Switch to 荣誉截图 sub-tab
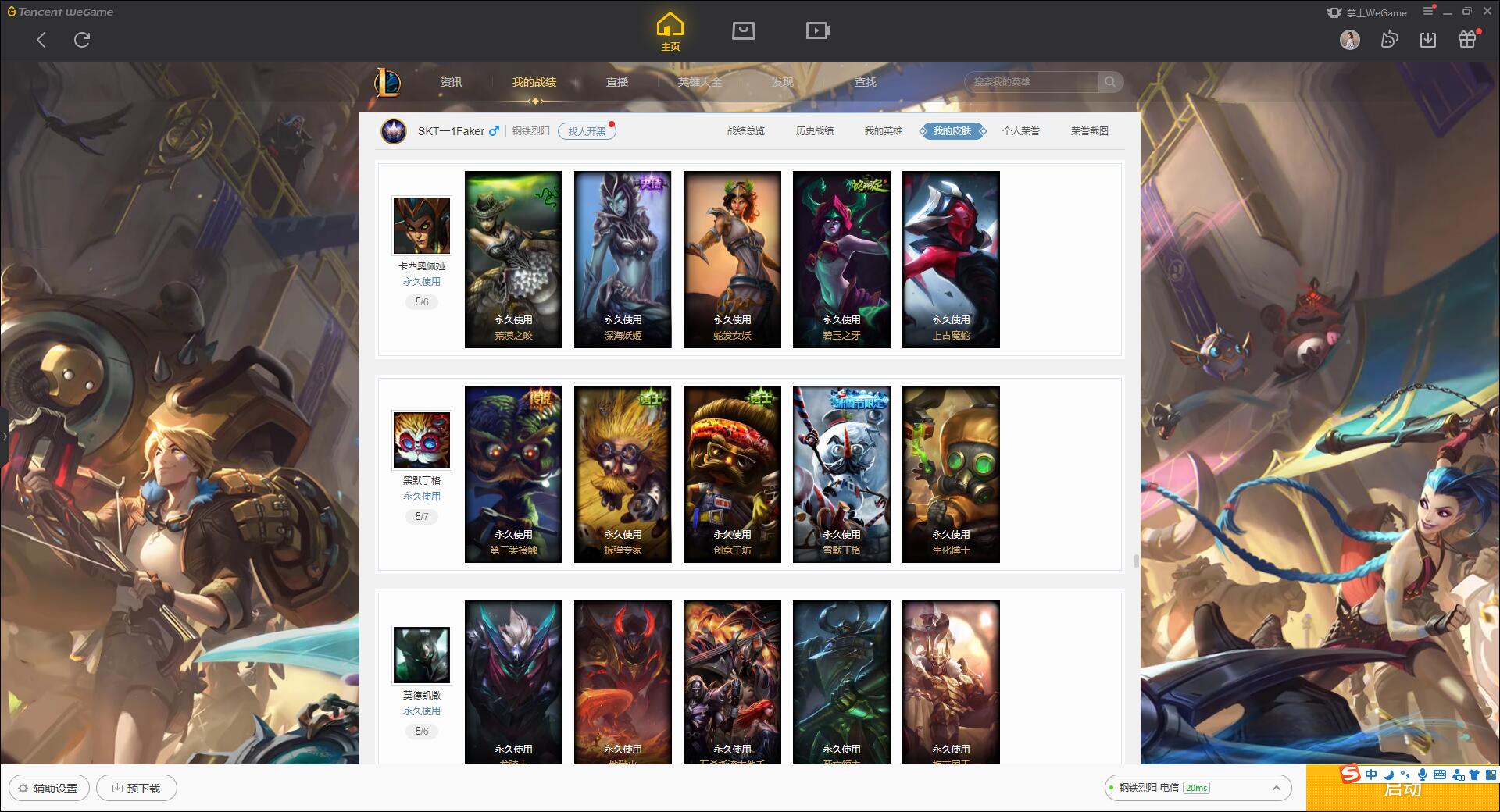The image size is (1500, 812). [x=1090, y=131]
